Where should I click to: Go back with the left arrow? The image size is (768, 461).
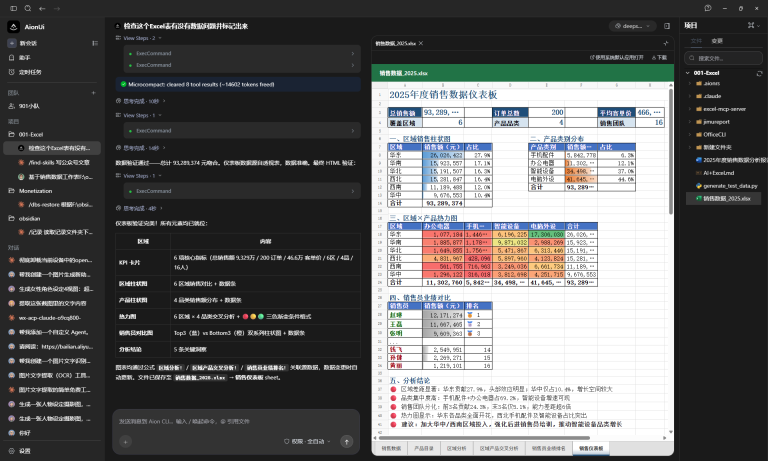pyautogui.click(x=42, y=8)
